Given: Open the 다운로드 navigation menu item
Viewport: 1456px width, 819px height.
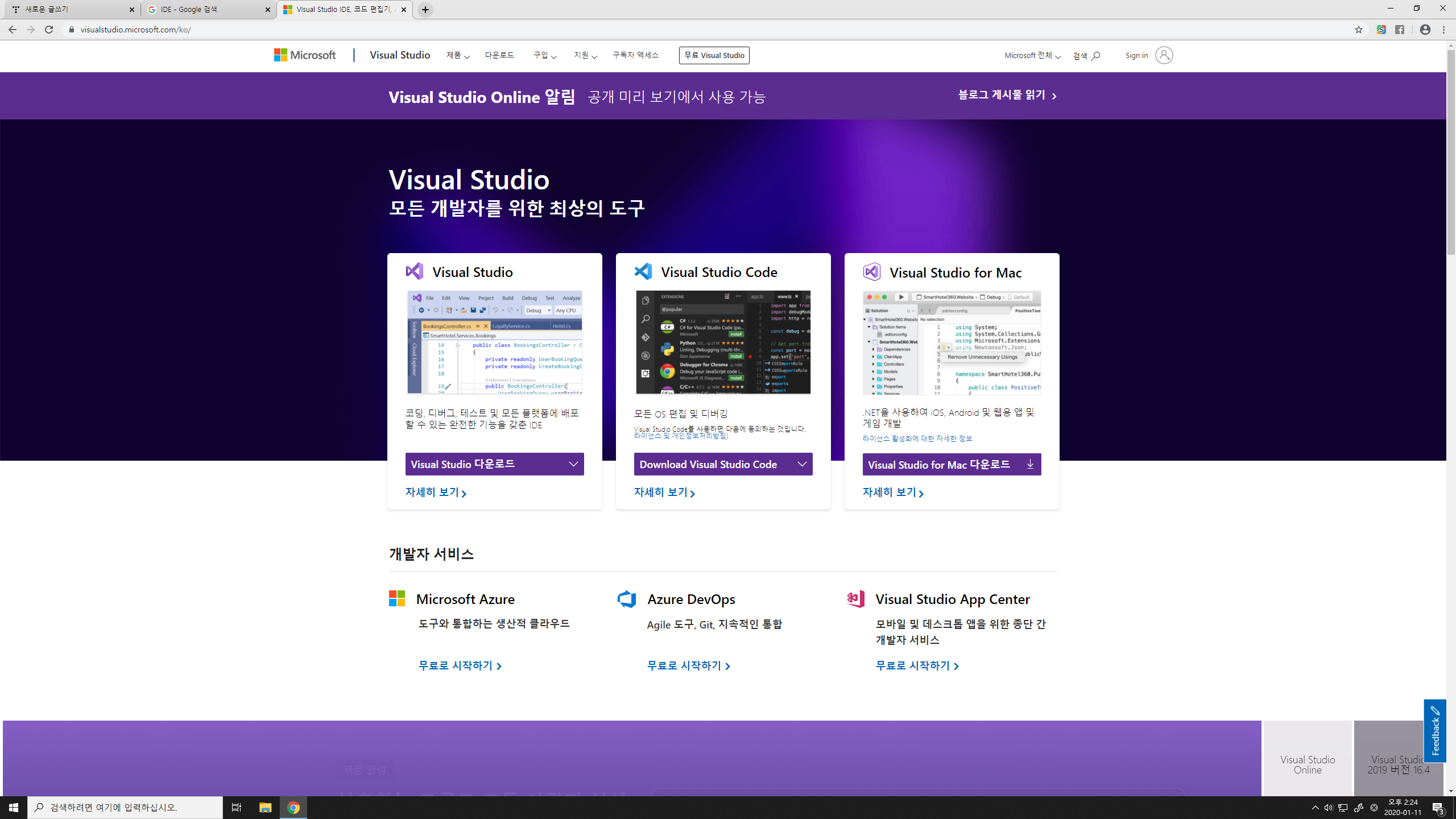Looking at the screenshot, I should click(499, 55).
